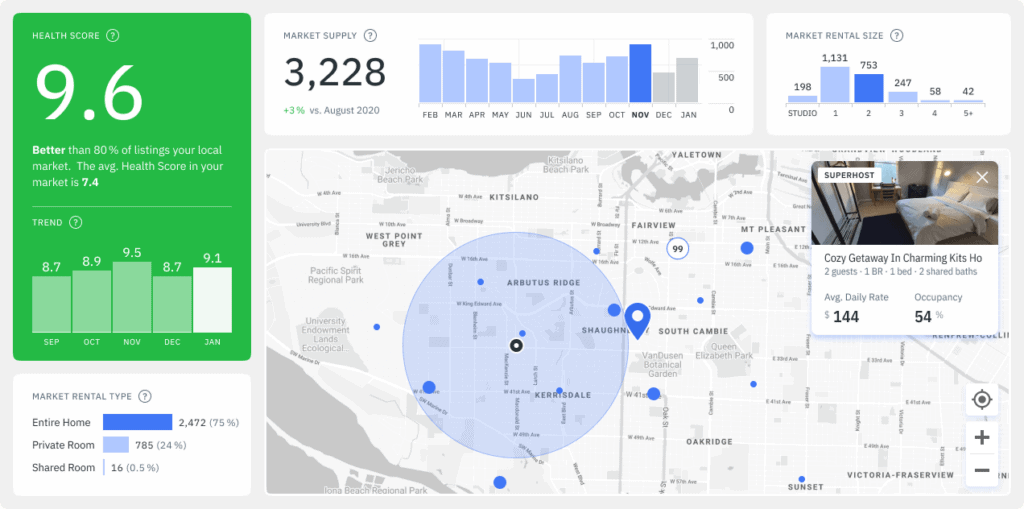The width and height of the screenshot is (1024, 509).
Task: Open Cozy Getaway In Charming Kits listing title
Action: [902, 258]
